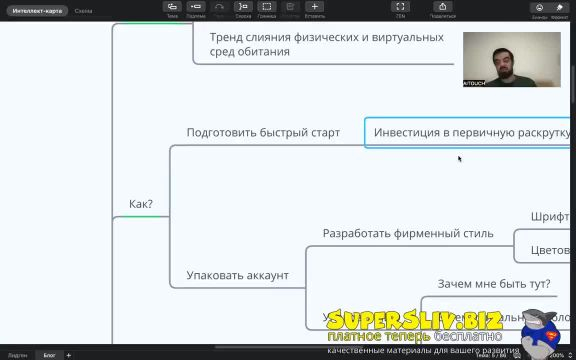Screen dimensions: 576x360
Task: Enter ZEN fullscreen mode
Action: click(400, 7)
